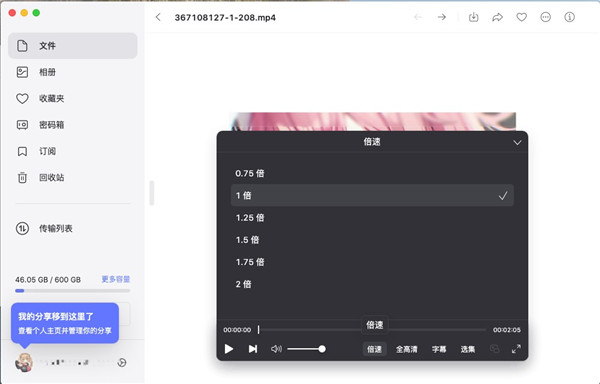Click the icon right of the username
This screenshot has width=600, height=384.
click(x=122, y=362)
